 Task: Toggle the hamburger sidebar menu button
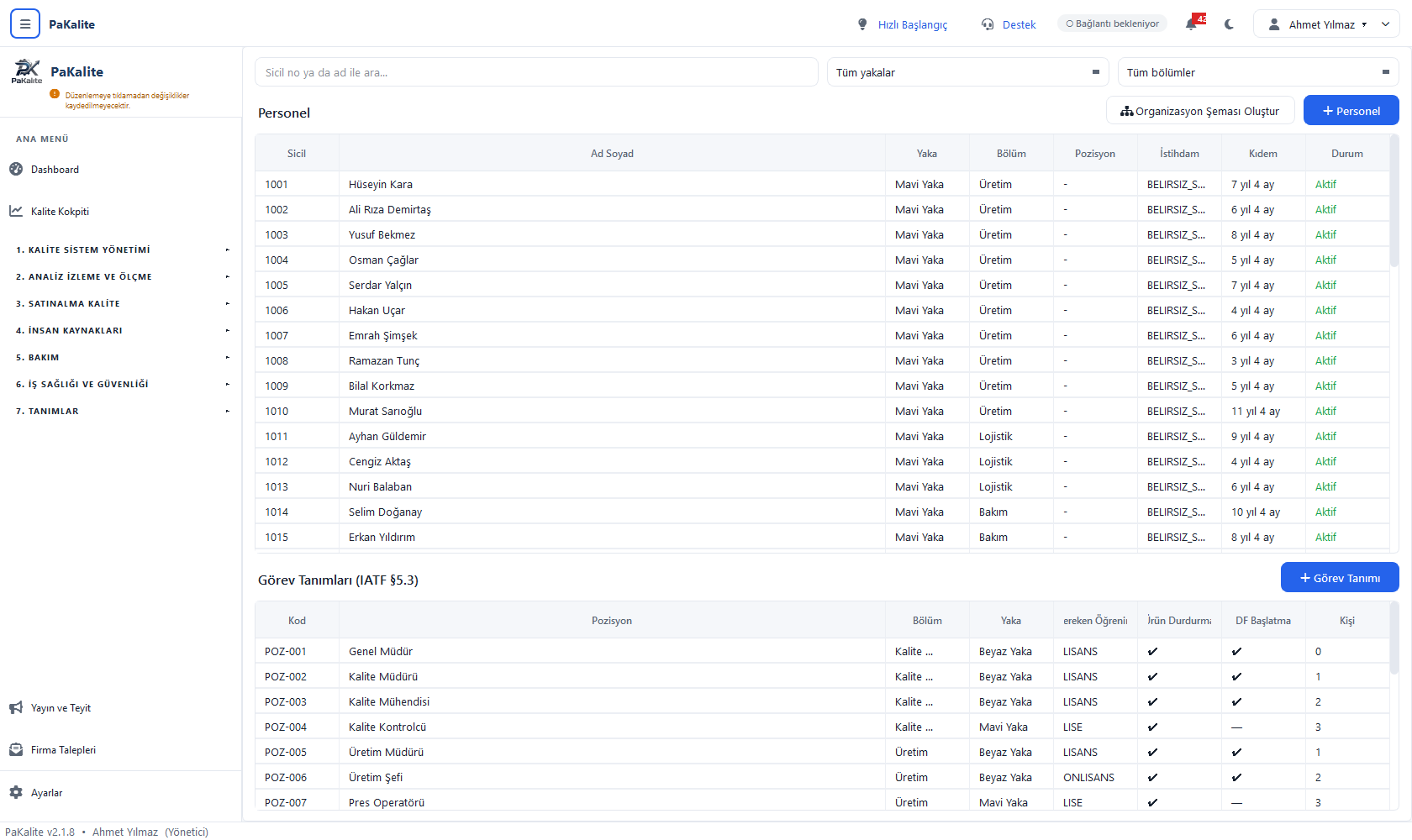tap(25, 24)
